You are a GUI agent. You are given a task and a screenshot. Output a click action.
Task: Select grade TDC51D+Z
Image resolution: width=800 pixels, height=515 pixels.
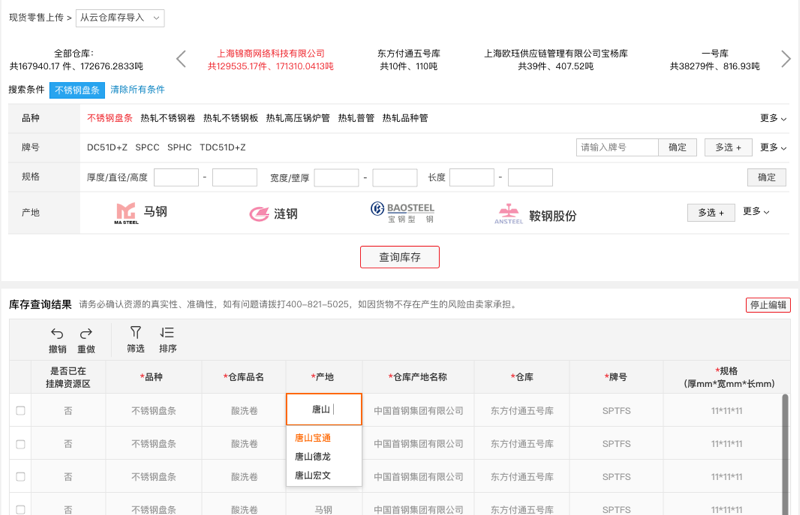[x=222, y=147]
